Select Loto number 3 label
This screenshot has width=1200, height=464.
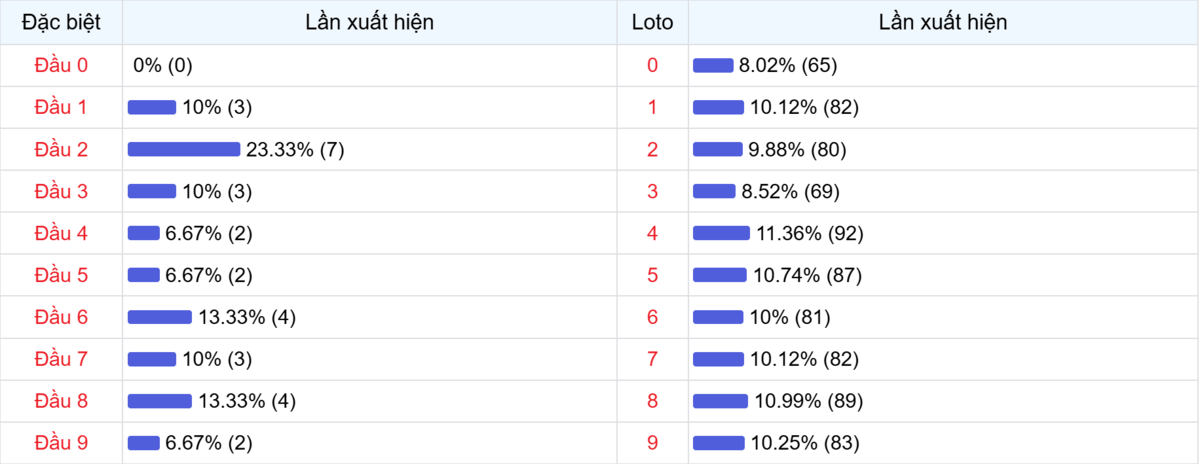(x=652, y=191)
